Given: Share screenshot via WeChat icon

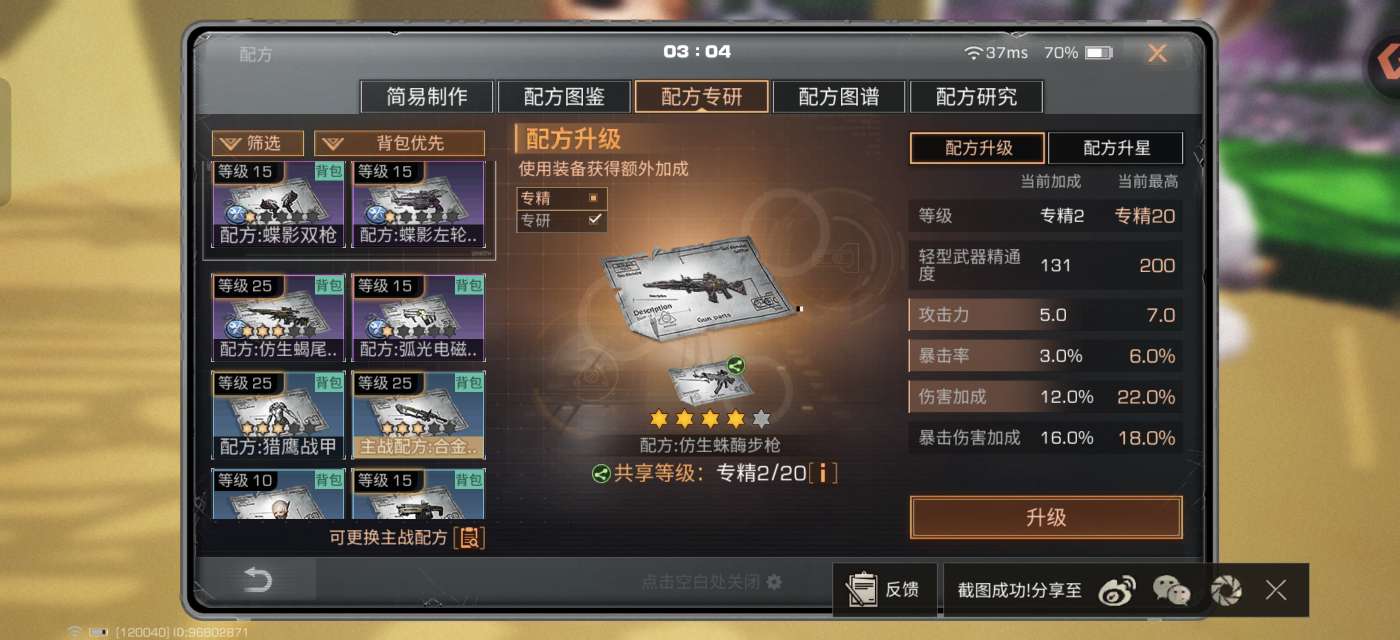Looking at the screenshot, I should (x=1171, y=590).
